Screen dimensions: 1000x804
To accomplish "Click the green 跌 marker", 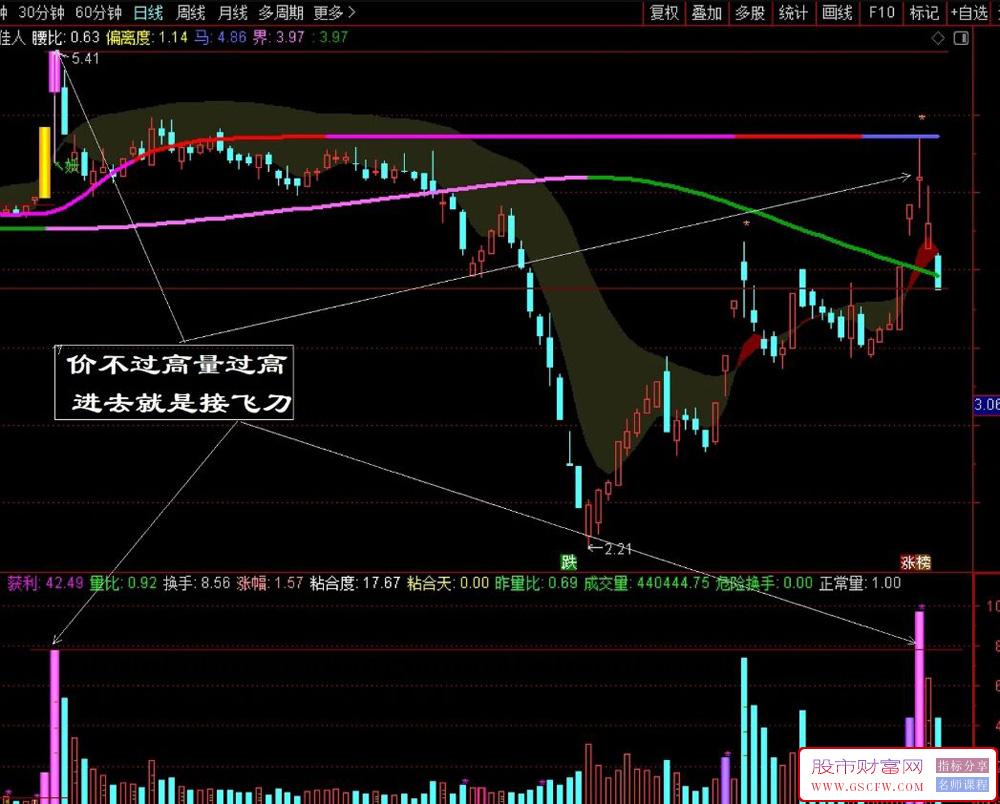I will pyautogui.click(x=568, y=562).
